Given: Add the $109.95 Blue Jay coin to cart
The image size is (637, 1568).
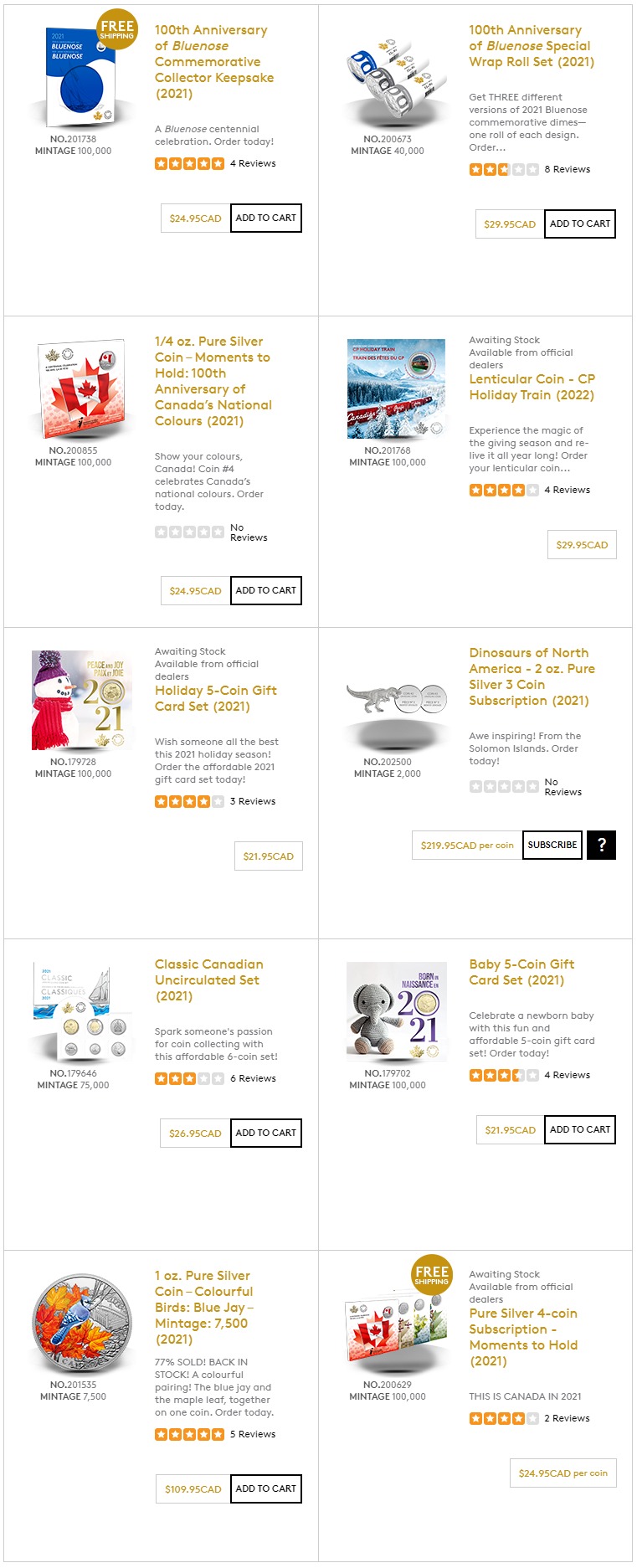Looking at the screenshot, I should pyautogui.click(x=266, y=1488).
